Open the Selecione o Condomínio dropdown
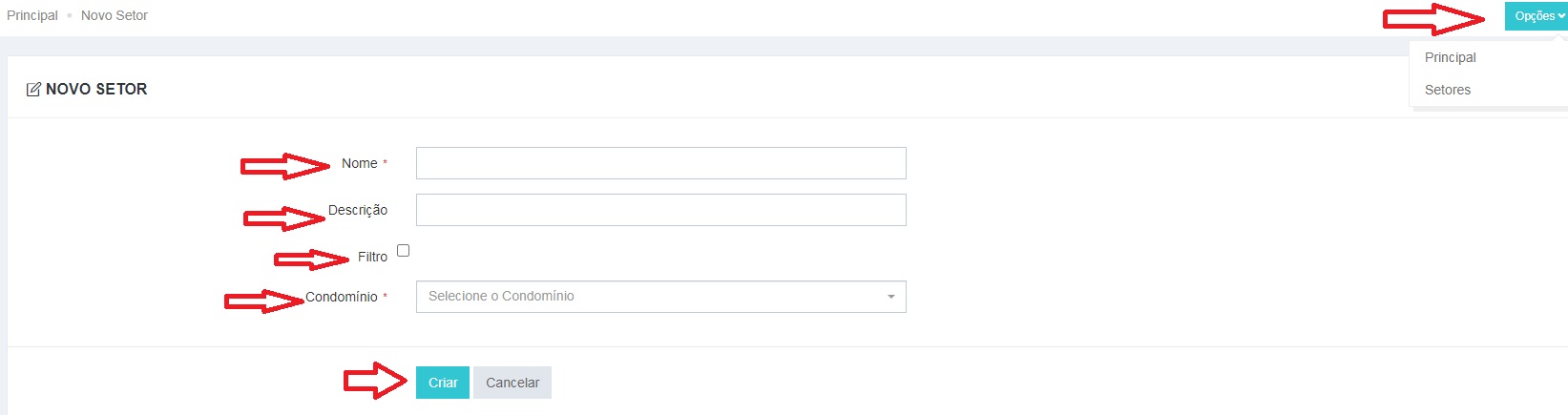Screen dimensions: 1568x415 [660, 297]
